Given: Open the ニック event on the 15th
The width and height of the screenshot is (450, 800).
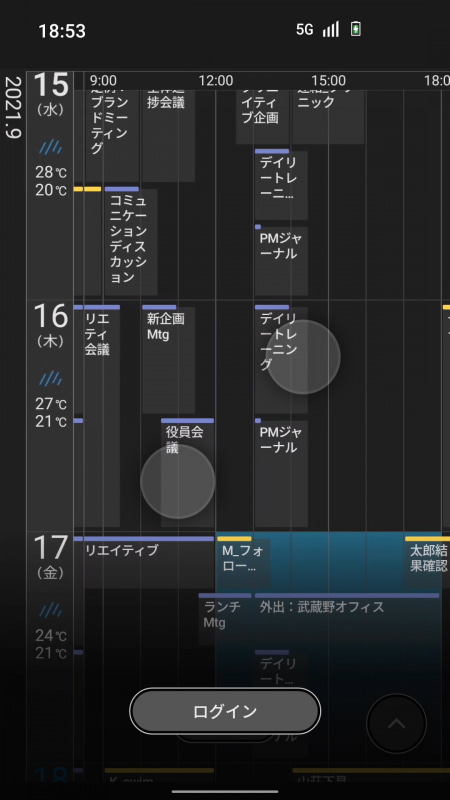Looking at the screenshot, I should click(328, 116).
